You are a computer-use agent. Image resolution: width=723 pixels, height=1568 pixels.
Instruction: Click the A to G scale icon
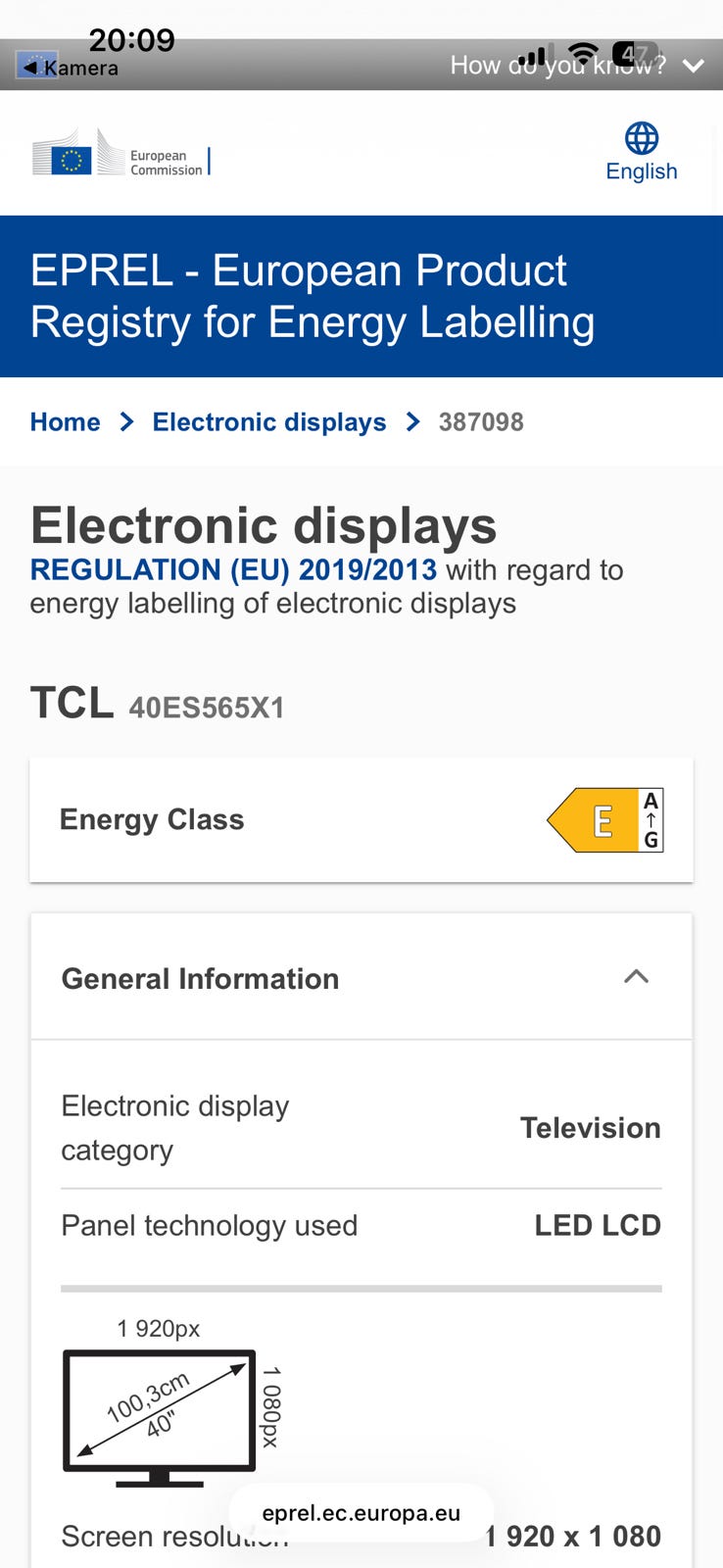(x=651, y=820)
